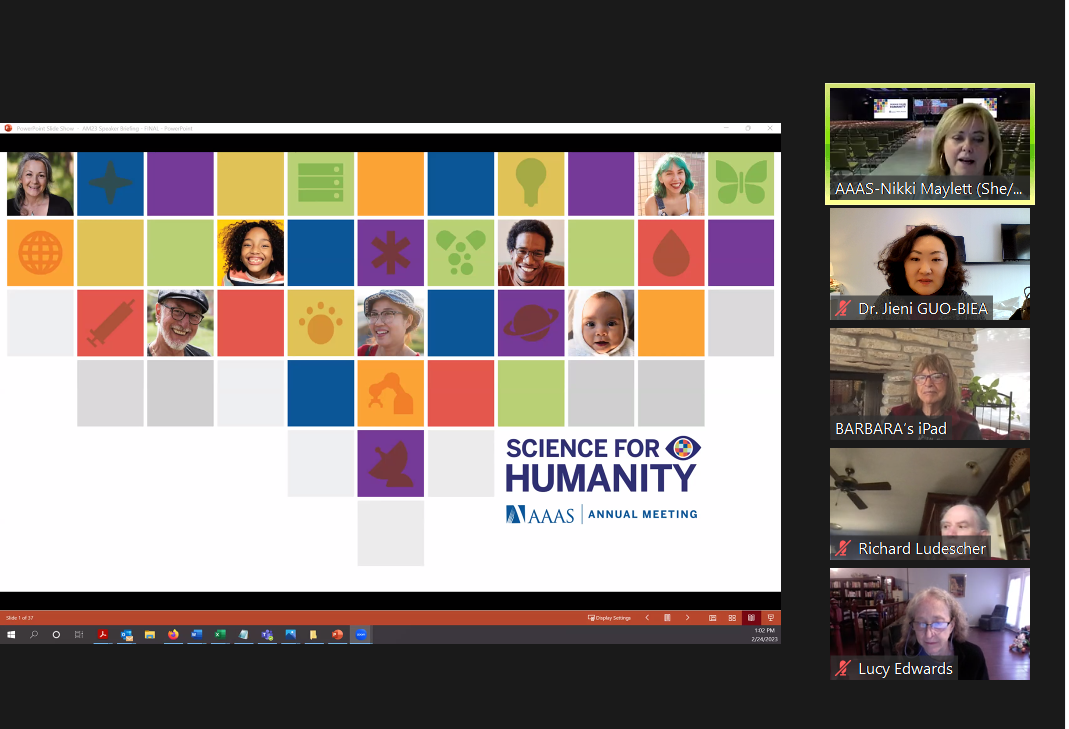Select Dr. Jieni GUO-BIEA's video tile
1069x729 pixels.
[929, 264]
